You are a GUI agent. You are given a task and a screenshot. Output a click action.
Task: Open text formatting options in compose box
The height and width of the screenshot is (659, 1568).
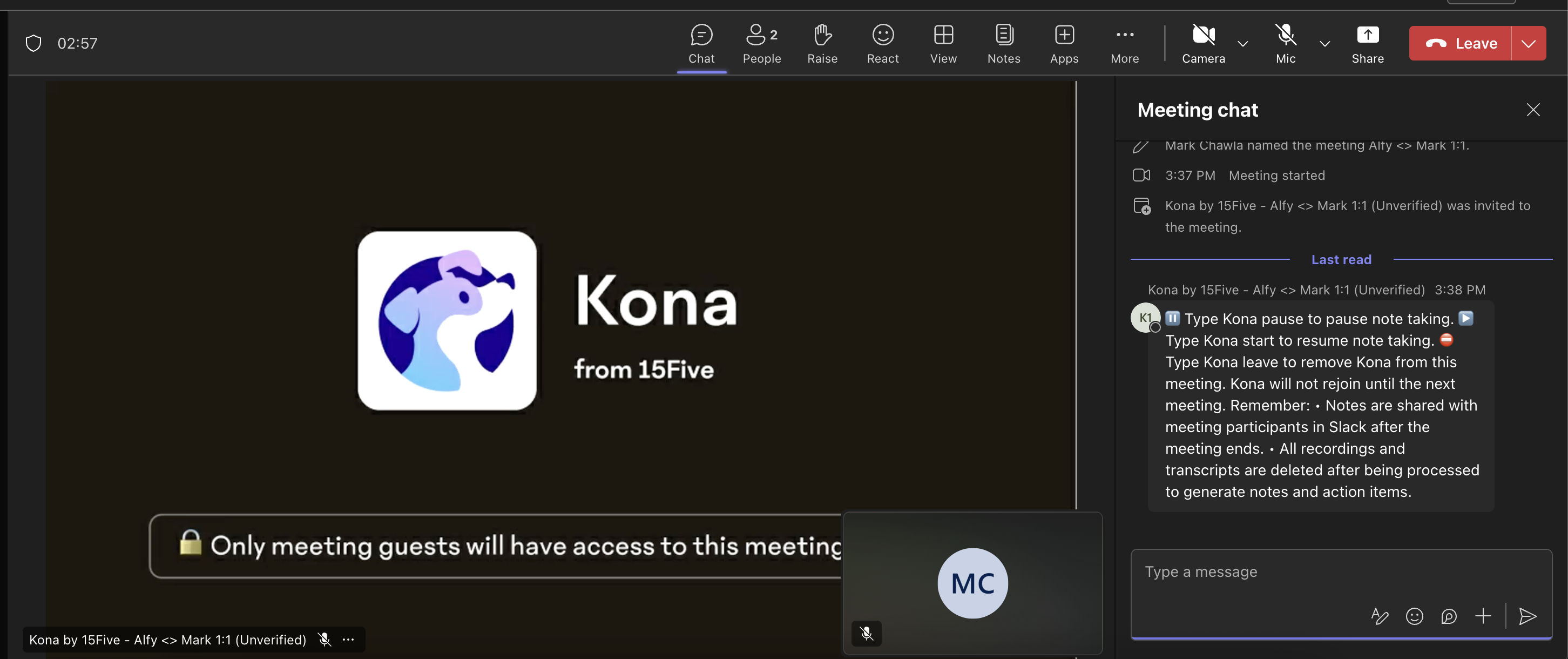(1380, 616)
